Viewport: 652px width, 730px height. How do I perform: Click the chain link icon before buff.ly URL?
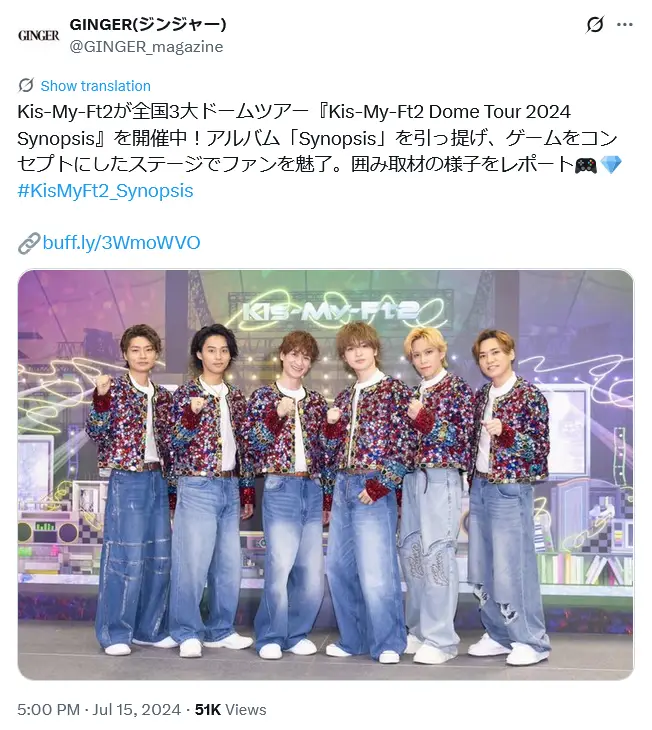[29, 243]
